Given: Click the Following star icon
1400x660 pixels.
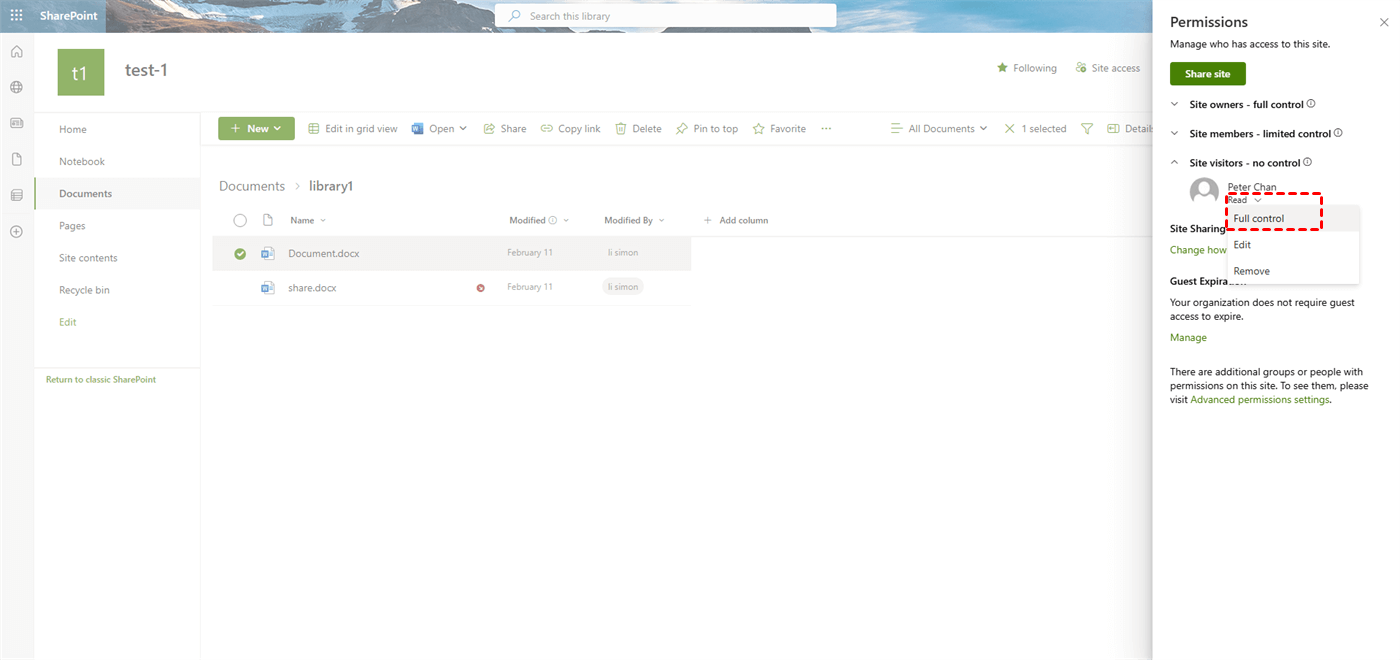Looking at the screenshot, I should 1002,68.
